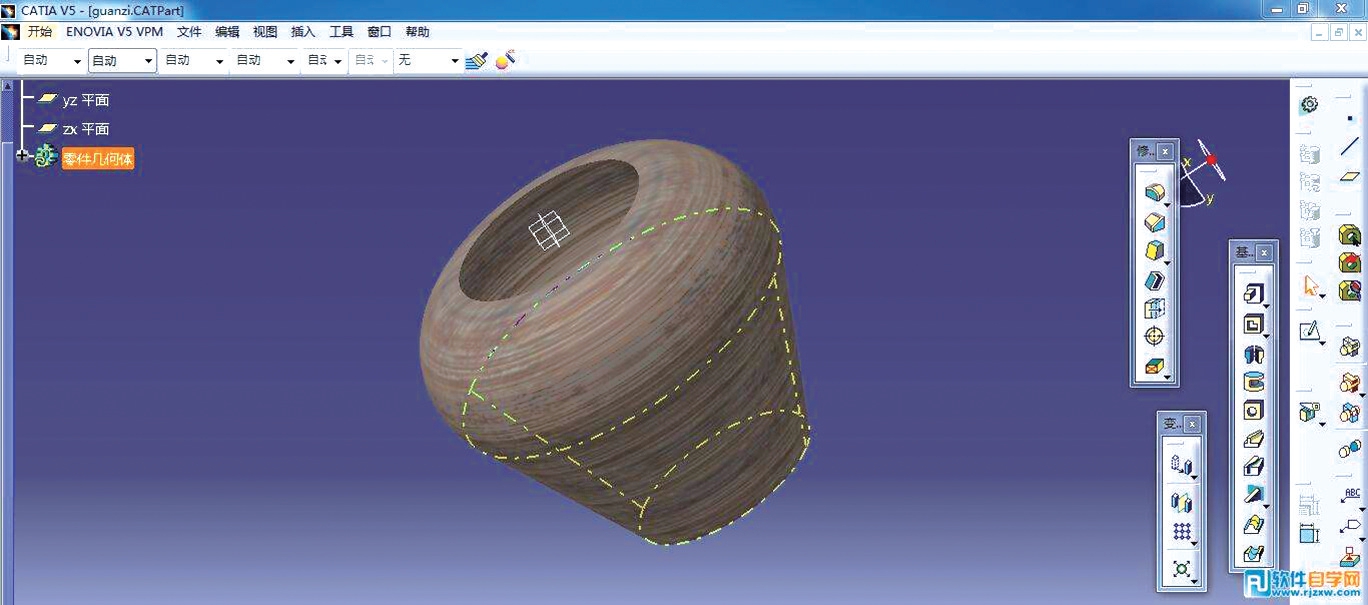
Task: Click the ABC text annotation icon
Action: click(x=1351, y=497)
